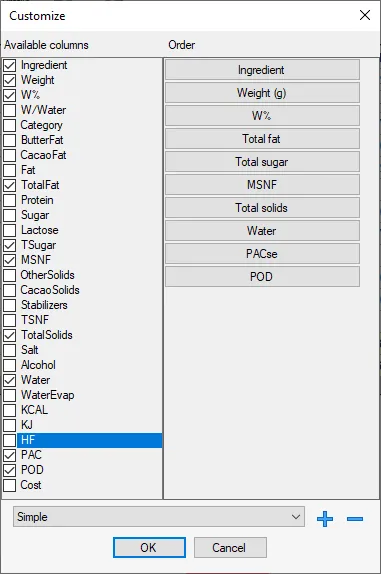Uncheck the MSNF column checkbox
This screenshot has width=381, height=574.
(10, 260)
